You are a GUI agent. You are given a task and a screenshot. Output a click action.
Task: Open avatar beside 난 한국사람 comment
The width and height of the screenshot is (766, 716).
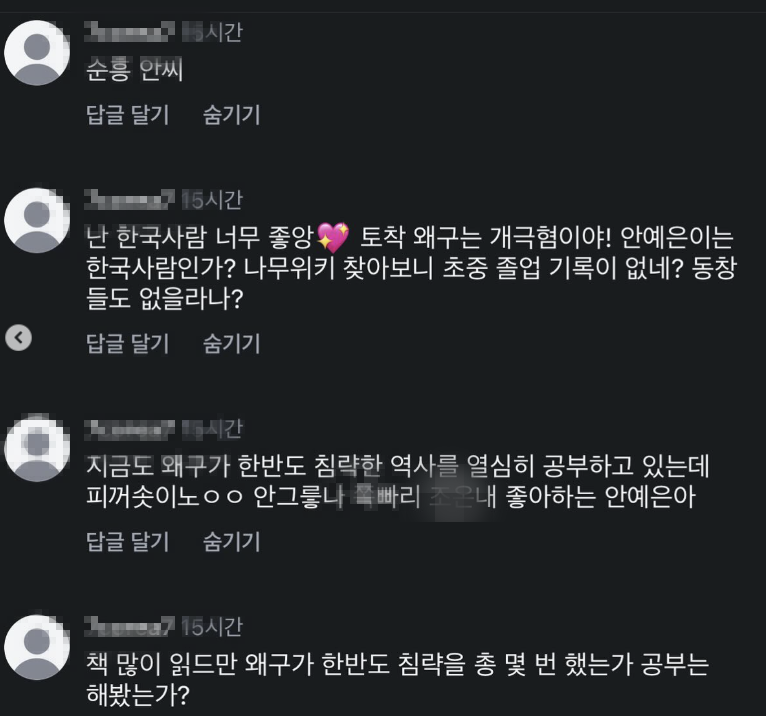pyautogui.click(x=37, y=220)
